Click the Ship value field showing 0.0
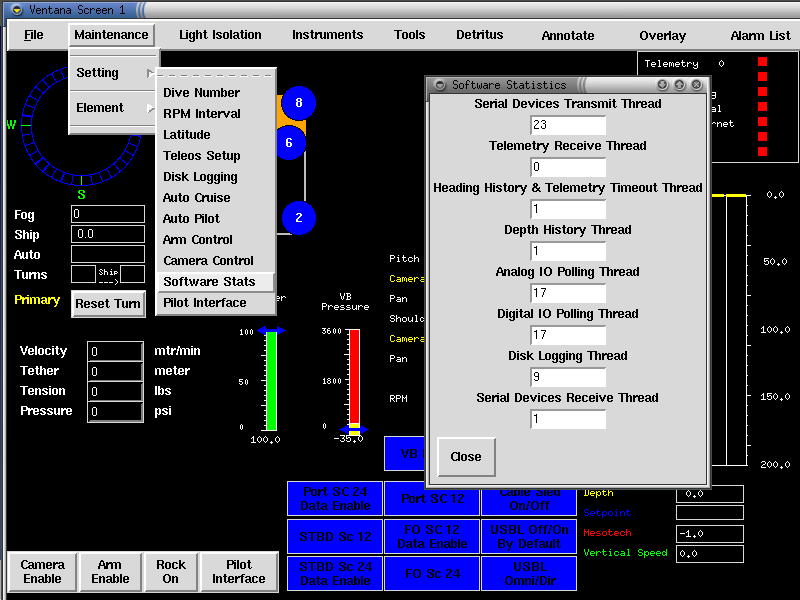The height and width of the screenshot is (600, 800). (108, 234)
